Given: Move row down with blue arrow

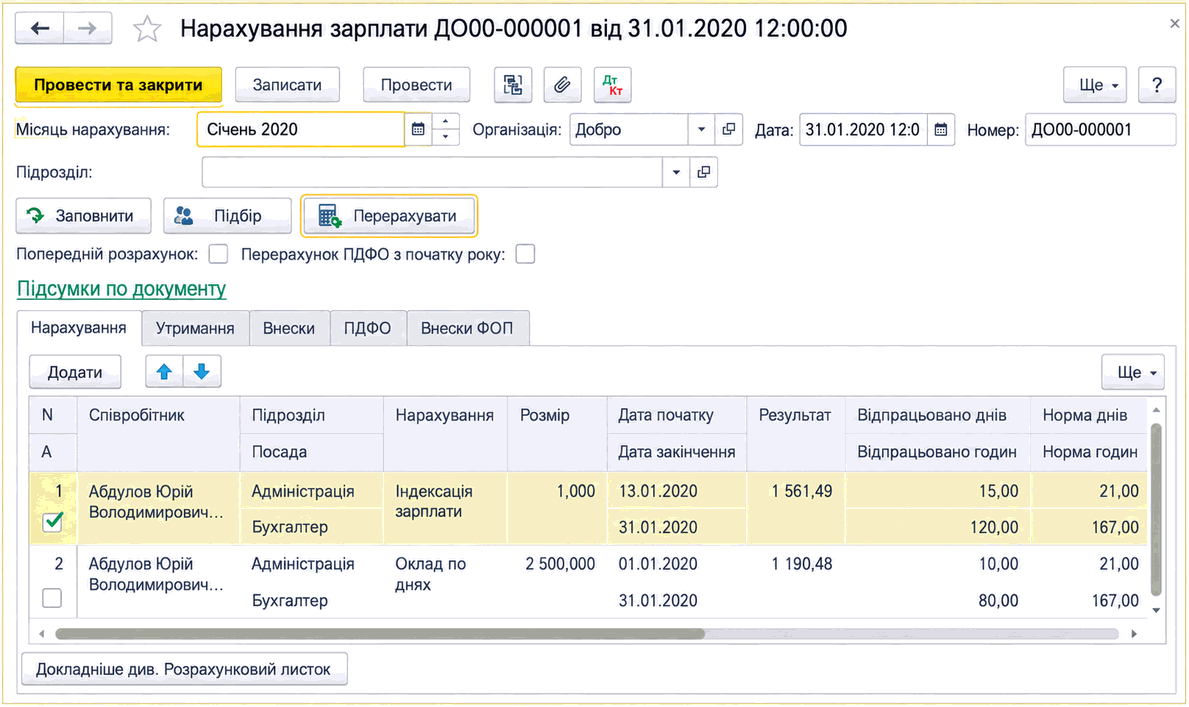Looking at the screenshot, I should coord(202,372).
